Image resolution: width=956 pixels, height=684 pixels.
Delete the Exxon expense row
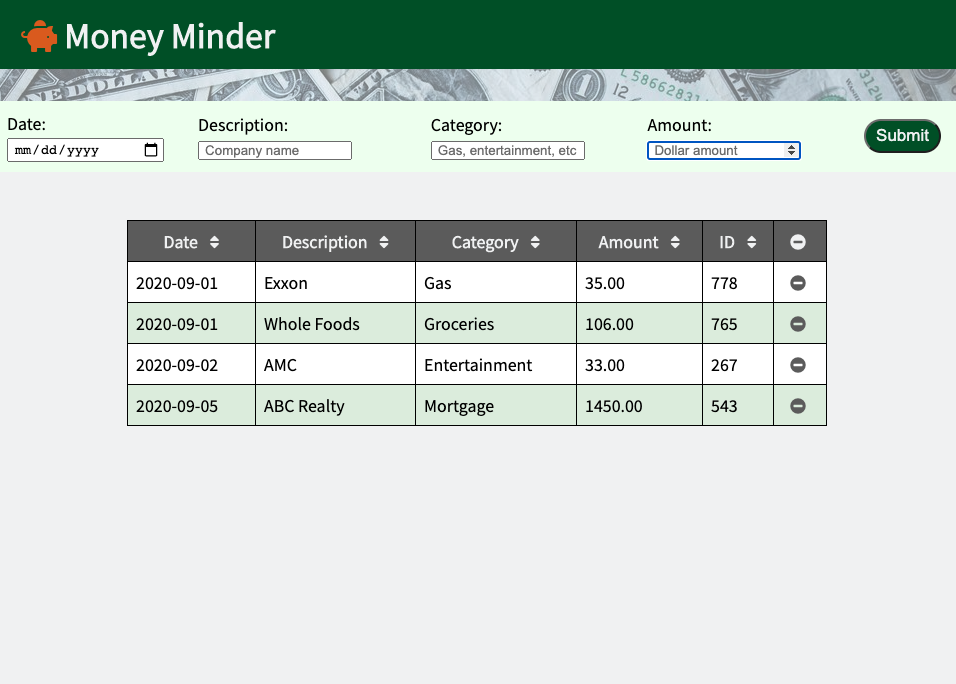(799, 283)
